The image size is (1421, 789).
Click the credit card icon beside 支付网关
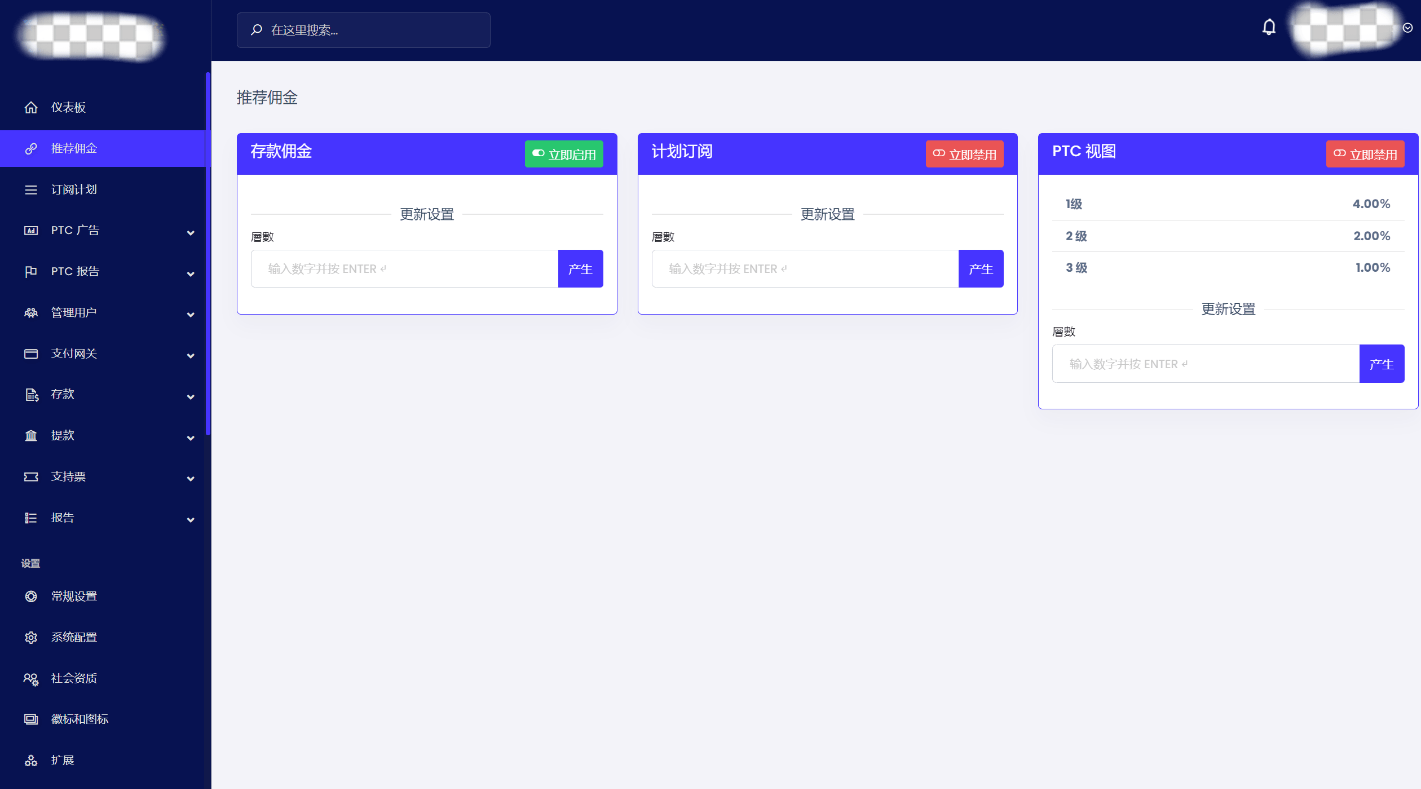point(31,354)
